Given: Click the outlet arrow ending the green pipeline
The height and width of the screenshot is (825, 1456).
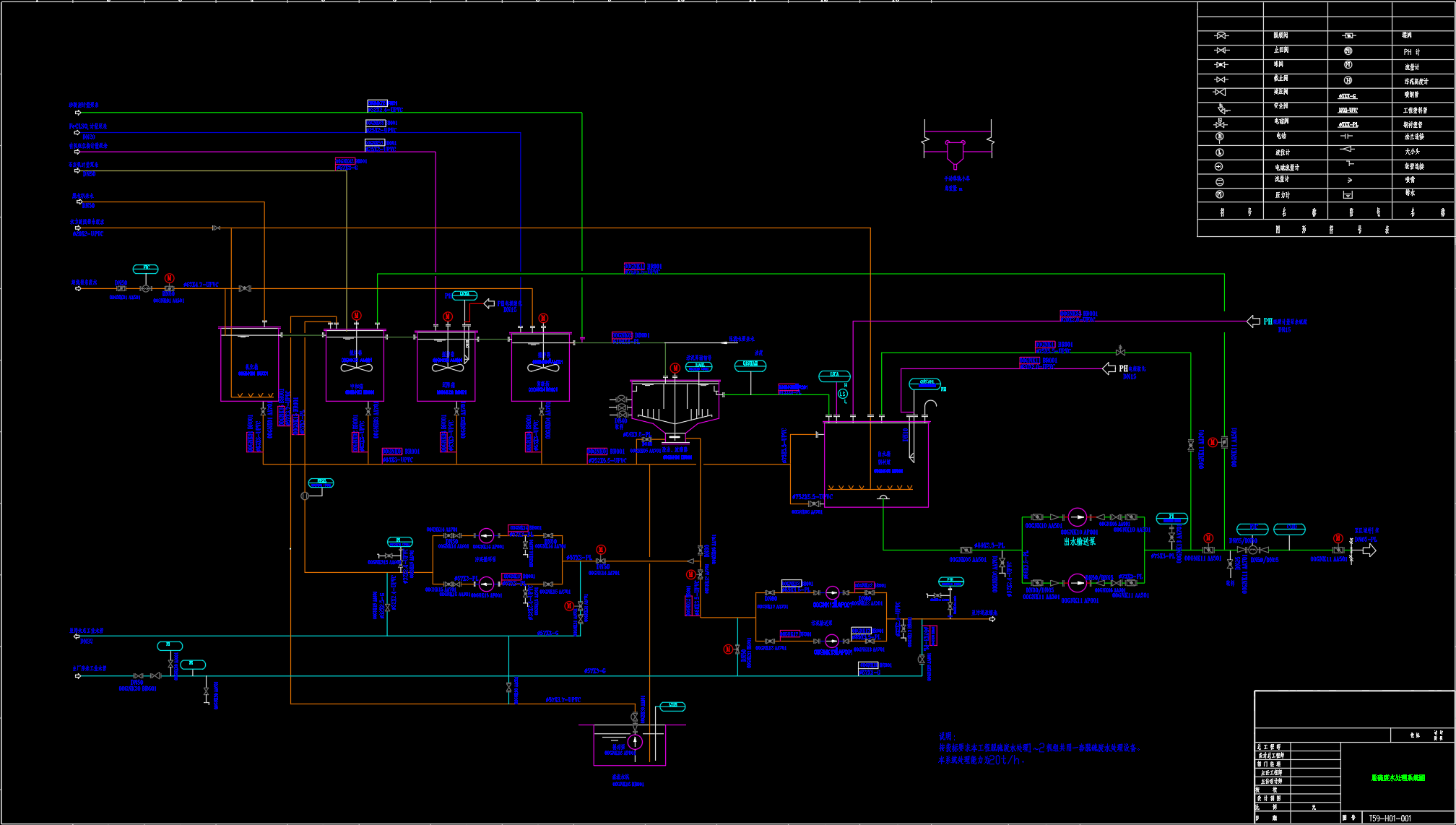Looking at the screenshot, I should (1368, 550).
